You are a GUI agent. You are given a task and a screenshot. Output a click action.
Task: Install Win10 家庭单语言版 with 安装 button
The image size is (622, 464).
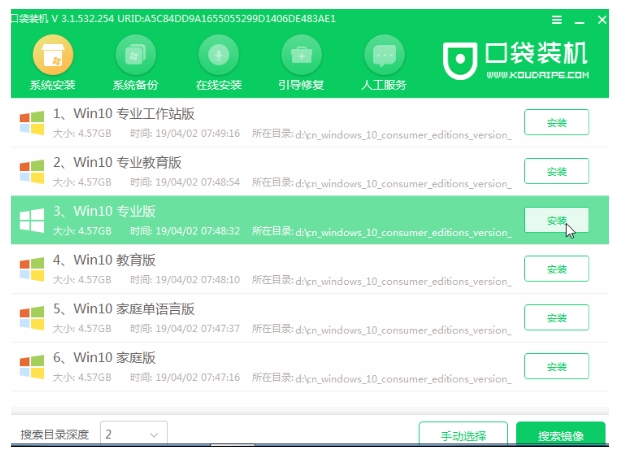(556, 318)
